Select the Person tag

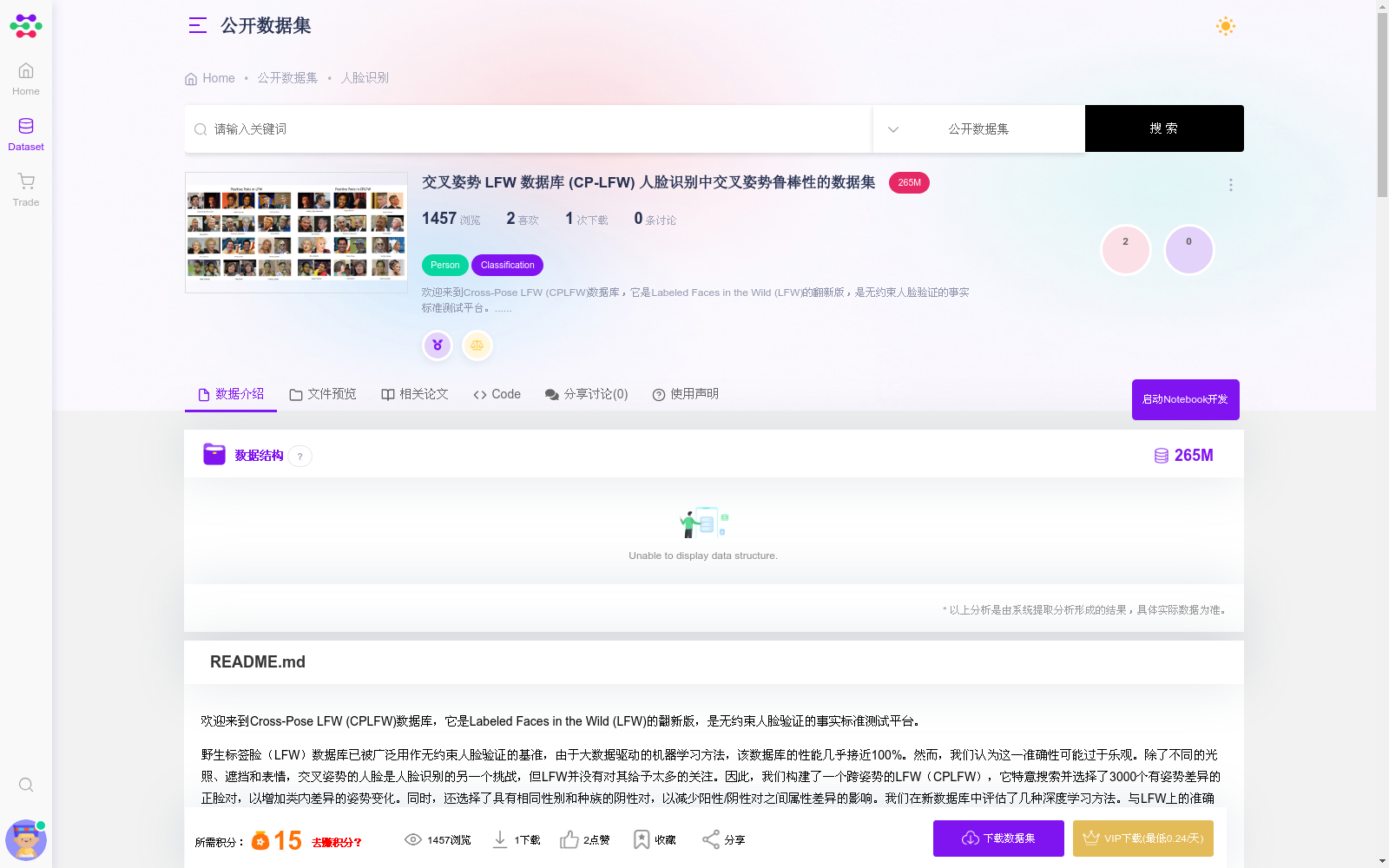tap(444, 265)
